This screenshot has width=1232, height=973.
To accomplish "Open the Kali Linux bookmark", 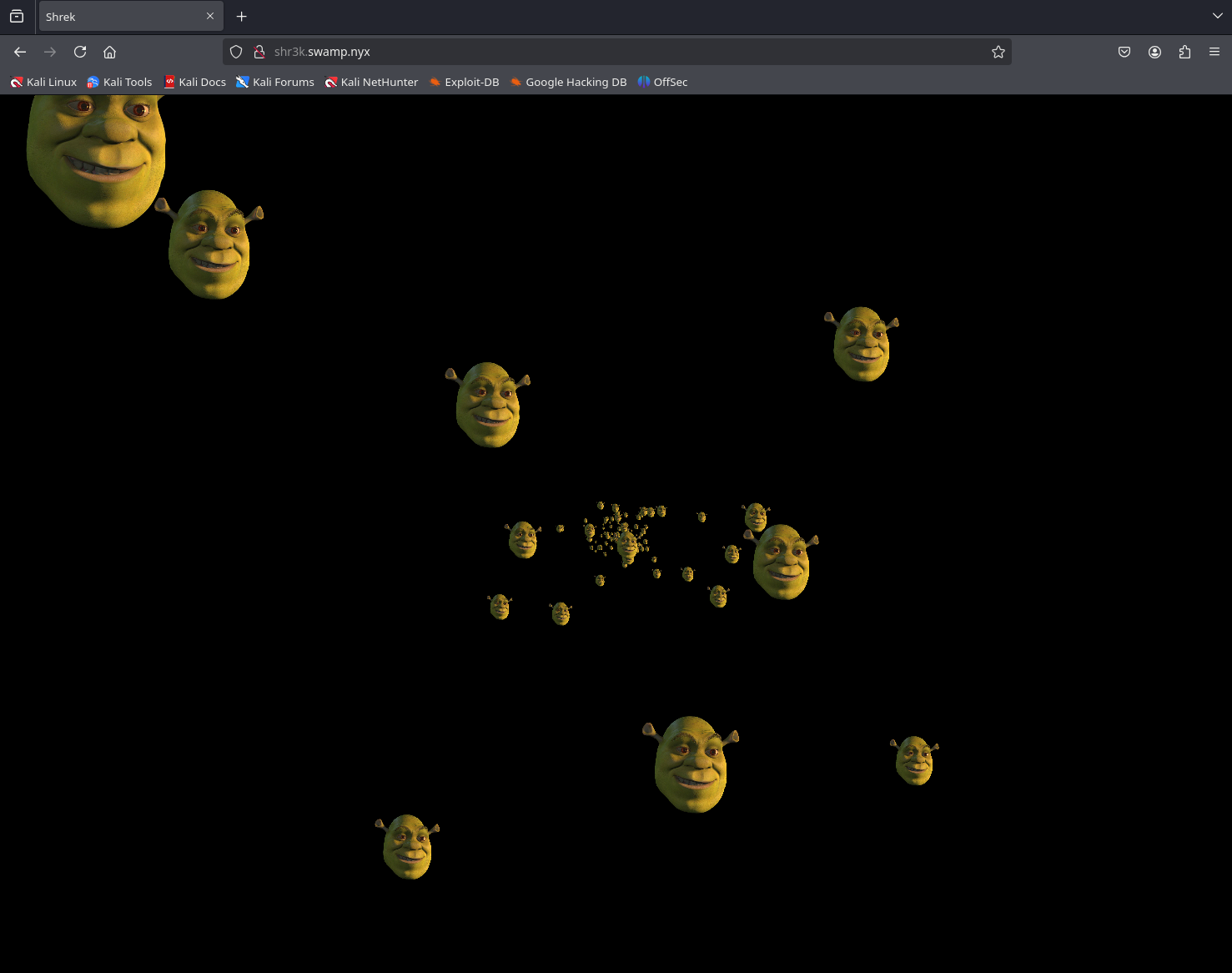I will click(x=43, y=82).
